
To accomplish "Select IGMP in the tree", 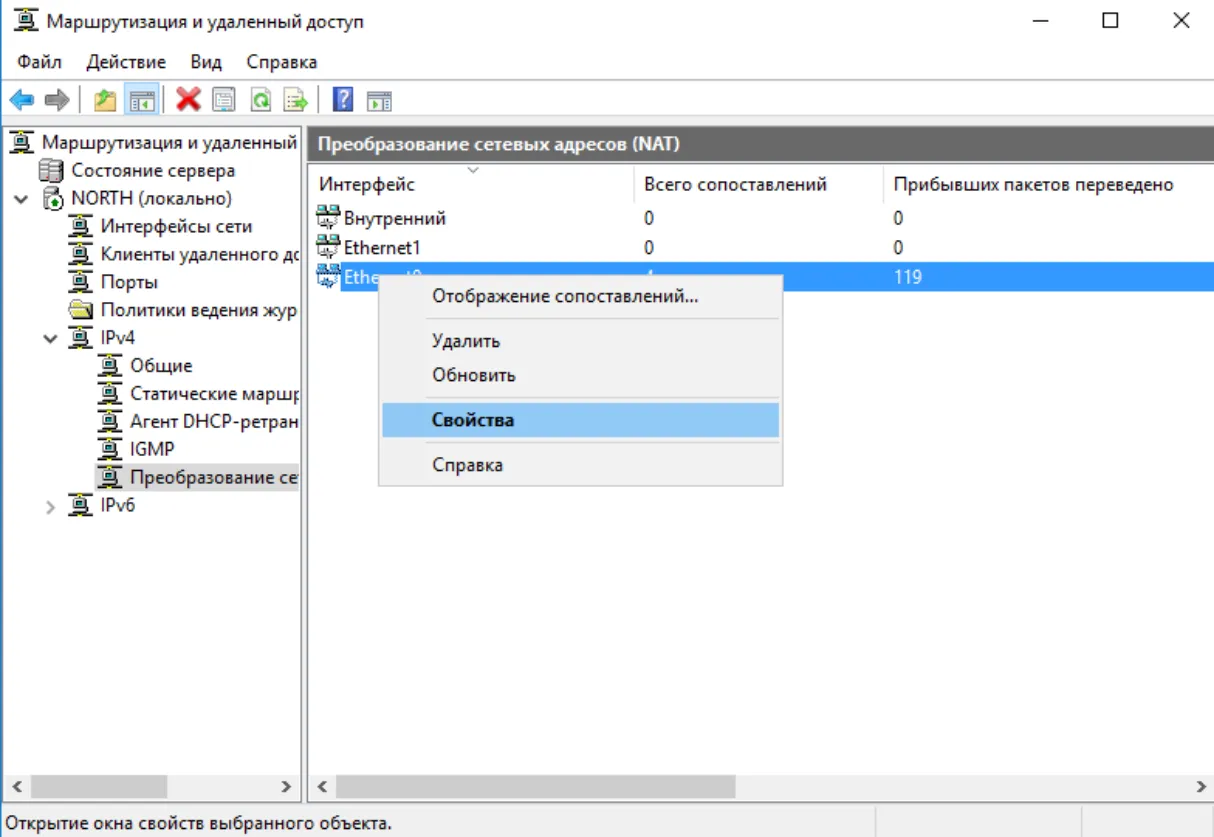I will [x=152, y=450].
